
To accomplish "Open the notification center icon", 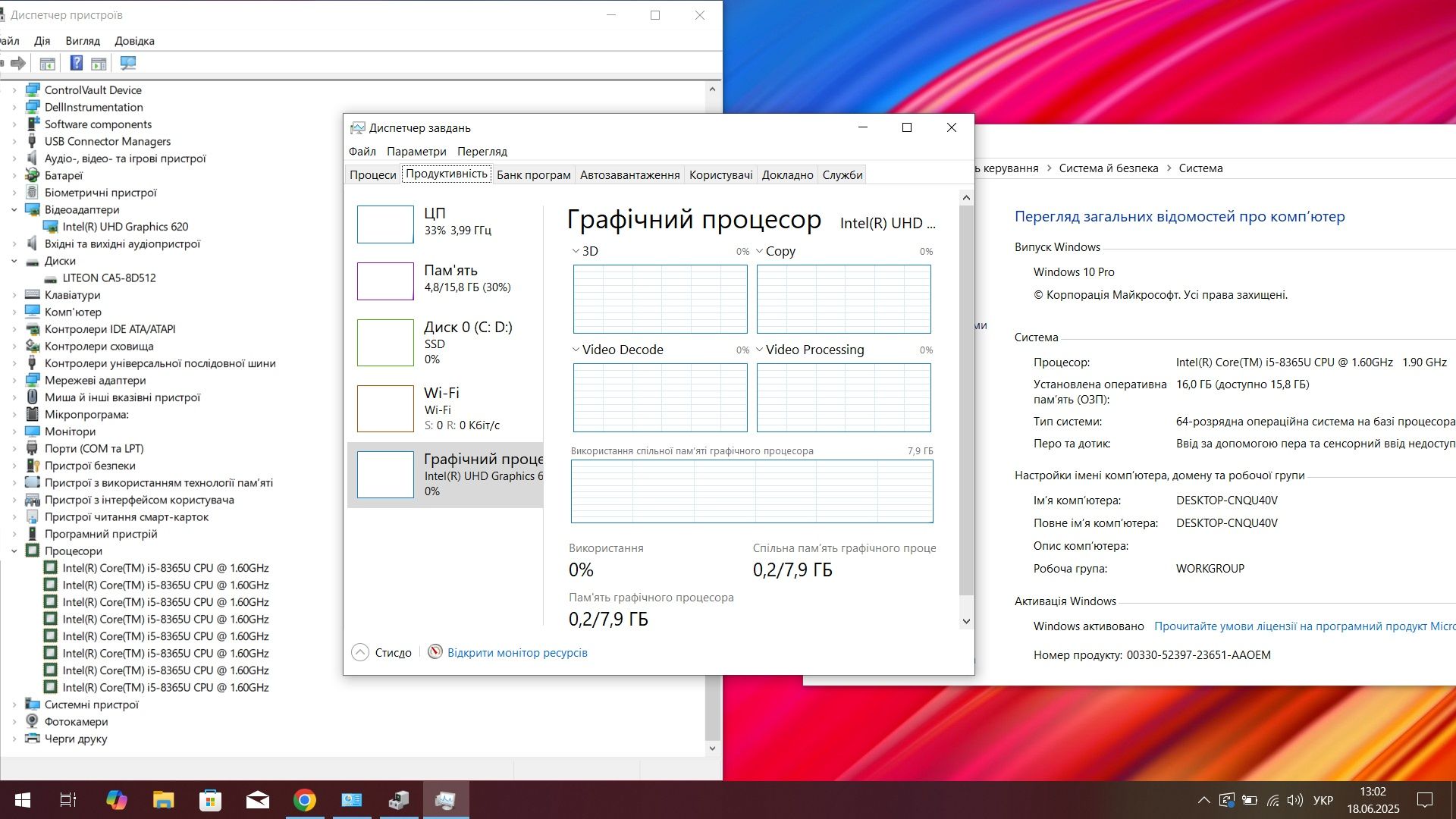I will click(1425, 800).
